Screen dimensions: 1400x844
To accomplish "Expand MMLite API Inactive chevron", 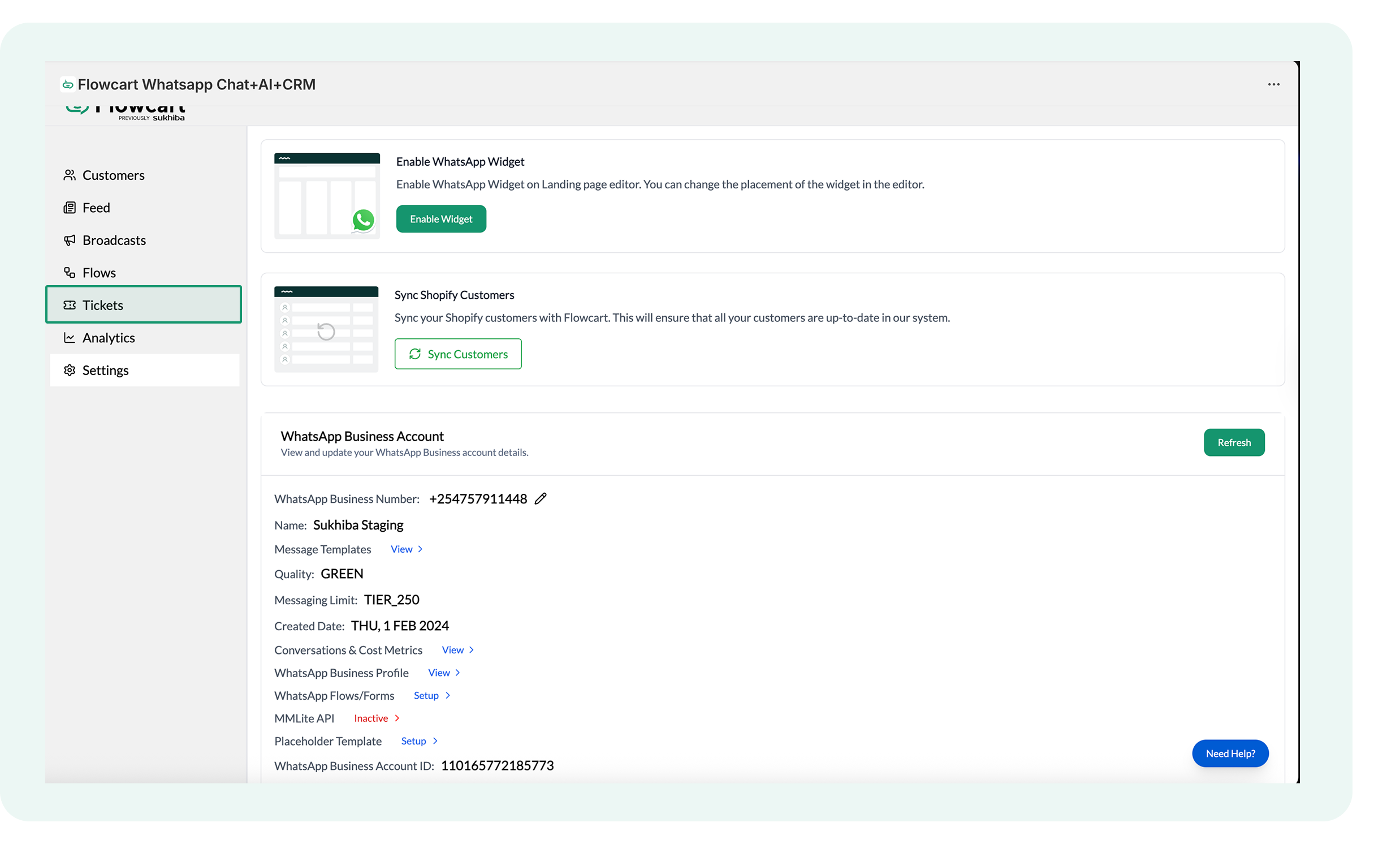I will [397, 718].
